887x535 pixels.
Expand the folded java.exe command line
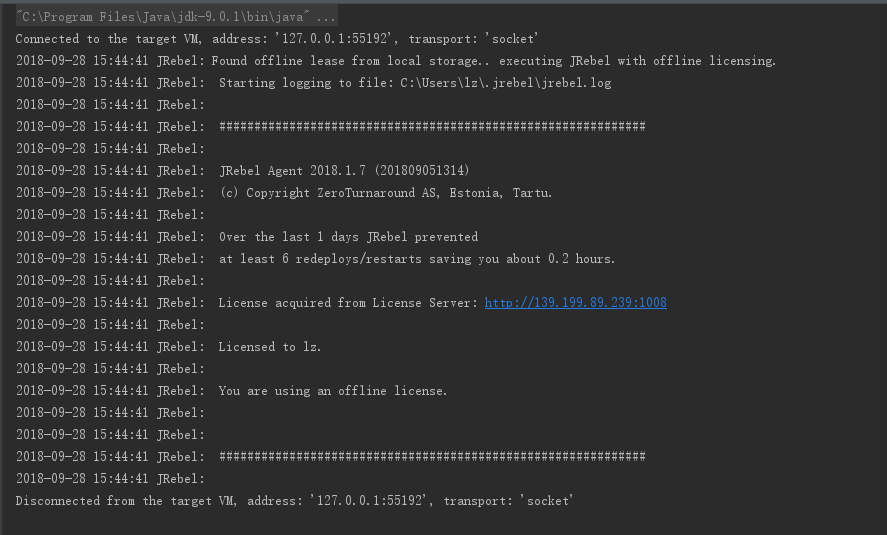328,17
